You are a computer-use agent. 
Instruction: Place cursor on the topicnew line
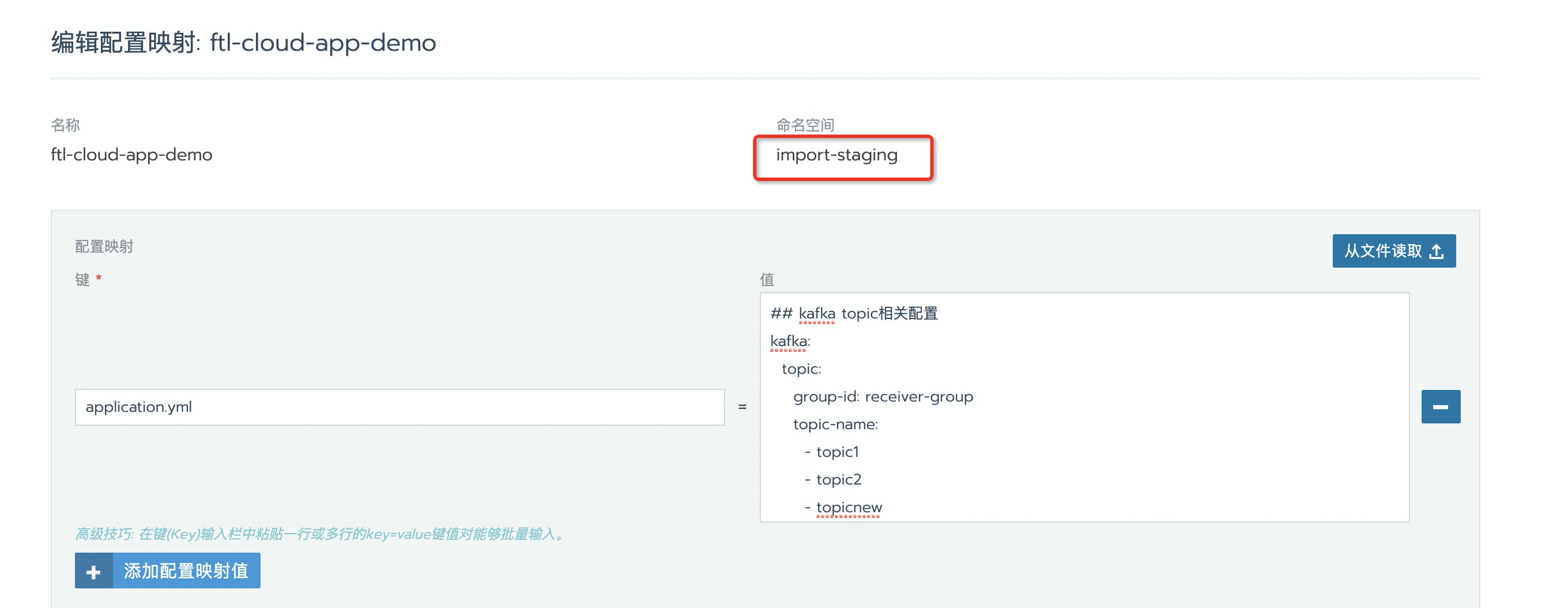(x=843, y=507)
